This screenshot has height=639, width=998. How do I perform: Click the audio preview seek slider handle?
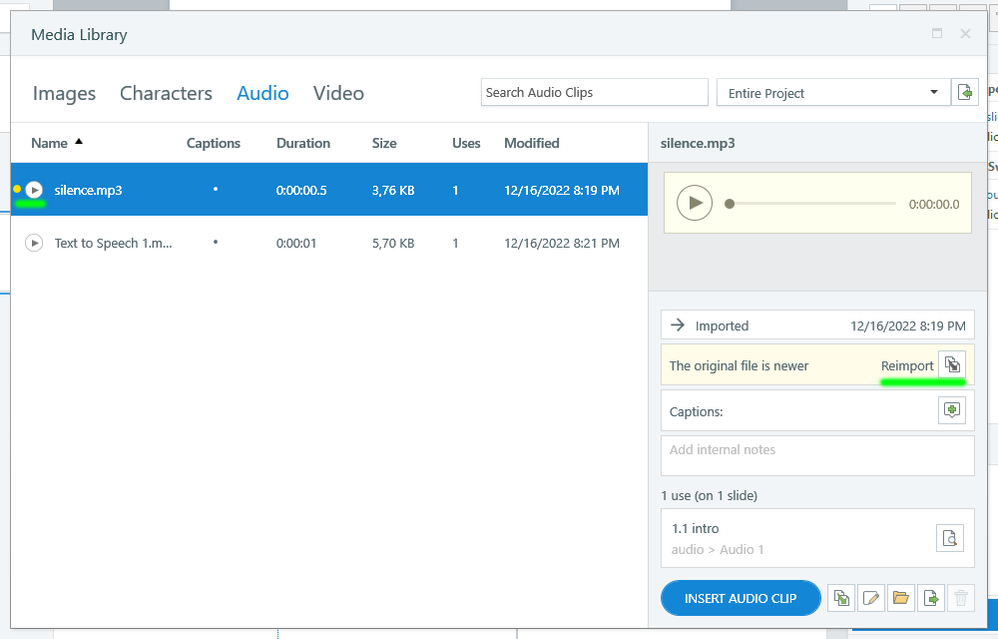[x=730, y=204]
